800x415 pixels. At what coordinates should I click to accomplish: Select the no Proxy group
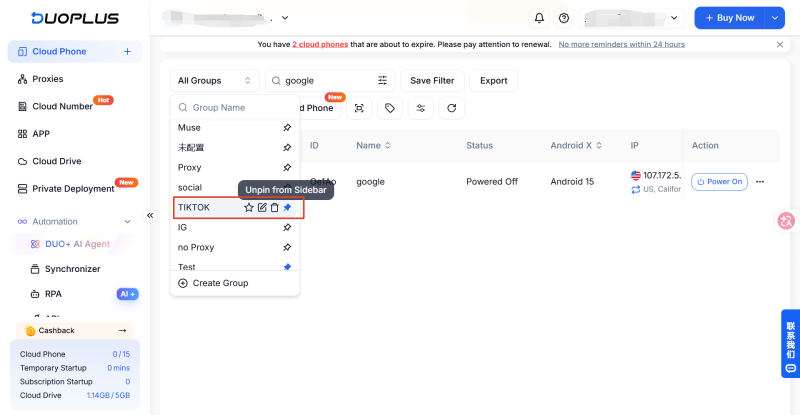(196, 247)
